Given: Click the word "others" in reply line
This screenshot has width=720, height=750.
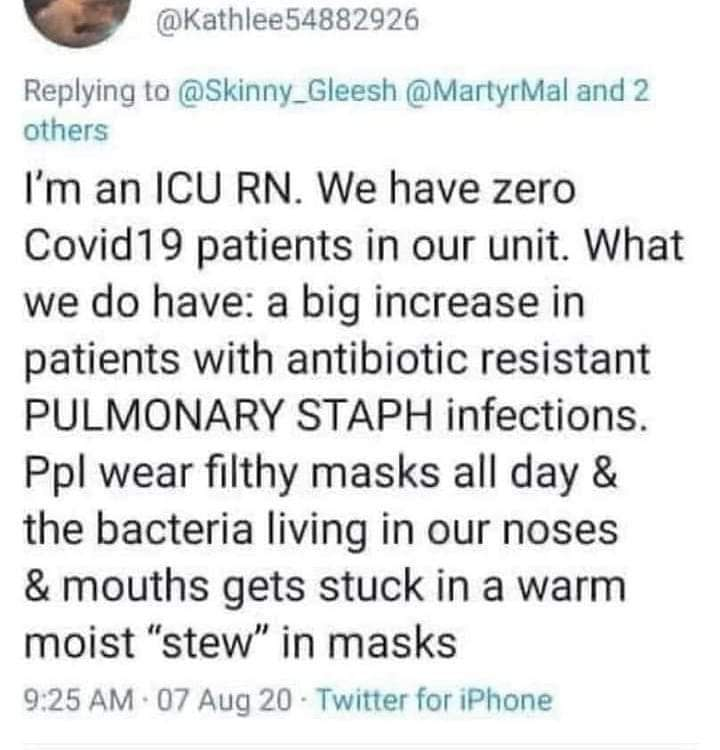Looking at the screenshot, I should (x=66, y=131).
